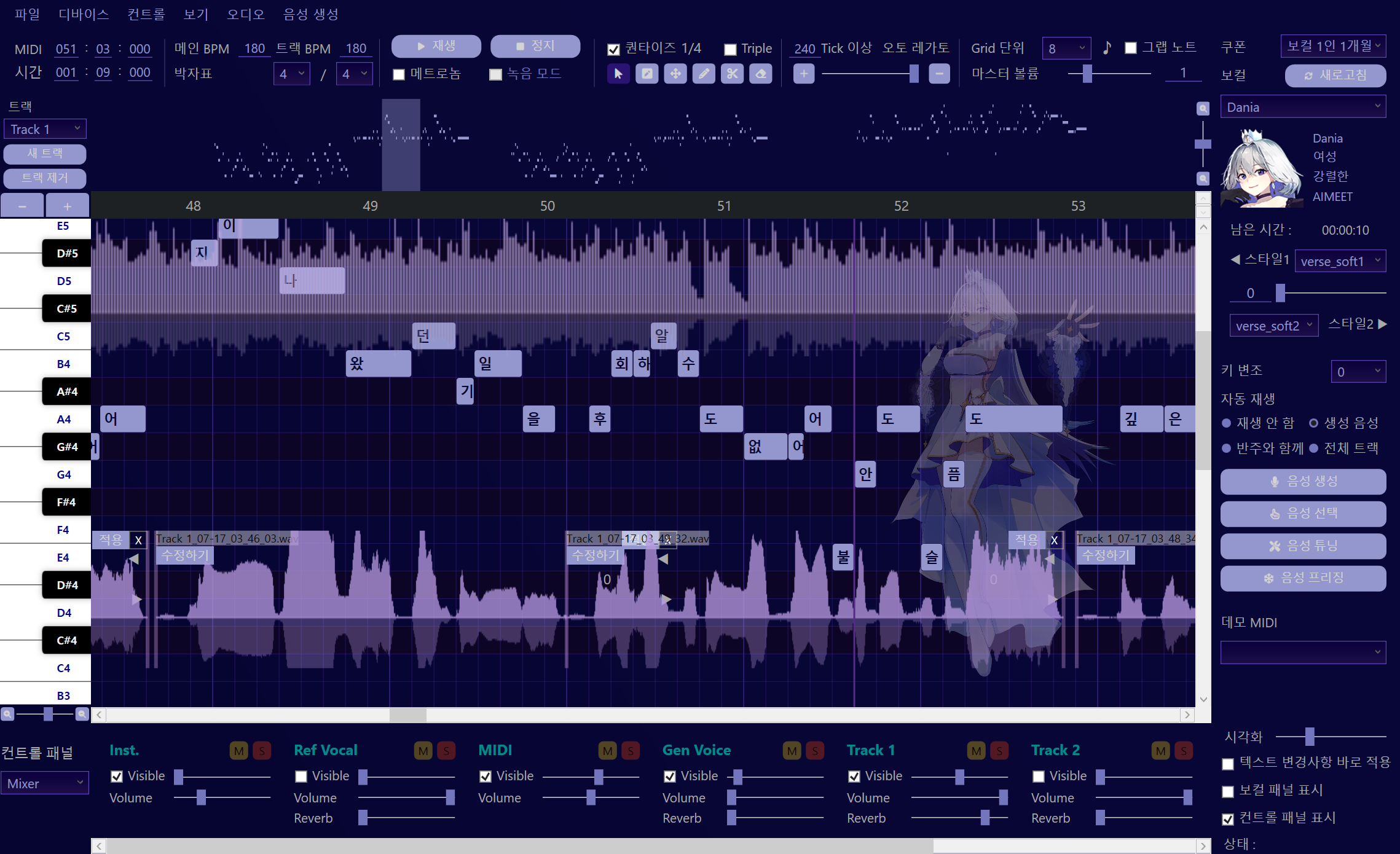Open the verse_soft1 style dropdown
Screen dimensions: 1400x854
[1340, 261]
